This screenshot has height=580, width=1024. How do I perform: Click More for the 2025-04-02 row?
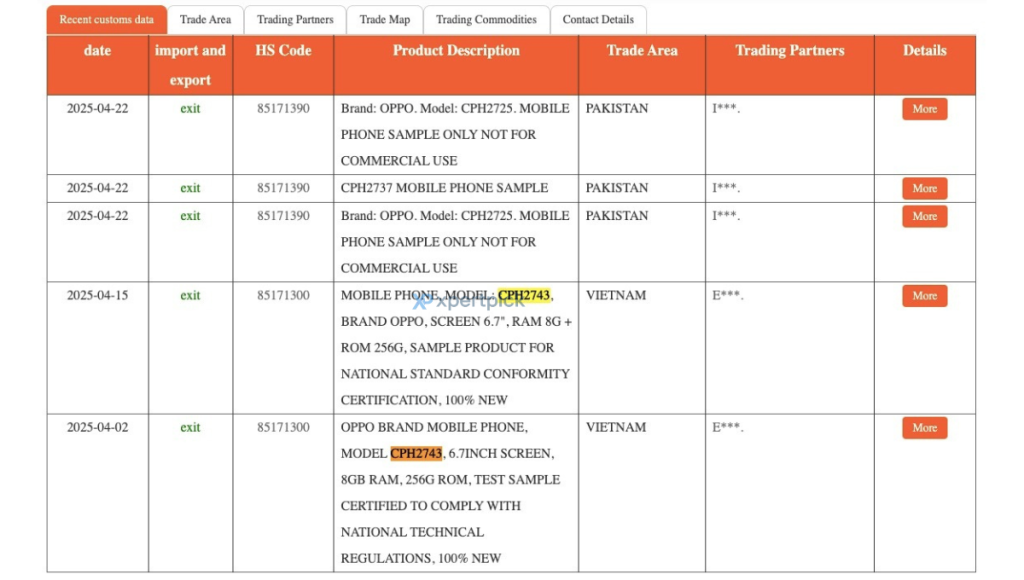924,428
